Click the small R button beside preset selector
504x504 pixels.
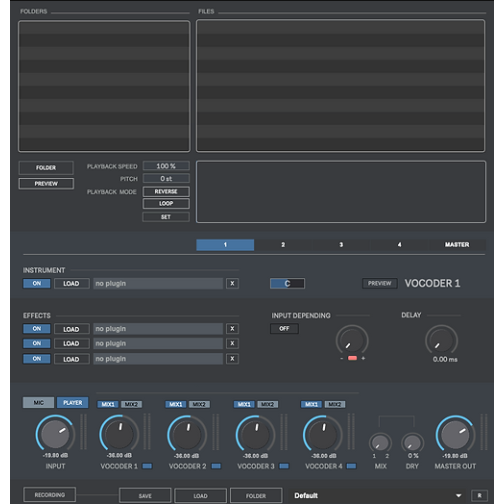pos(479,495)
